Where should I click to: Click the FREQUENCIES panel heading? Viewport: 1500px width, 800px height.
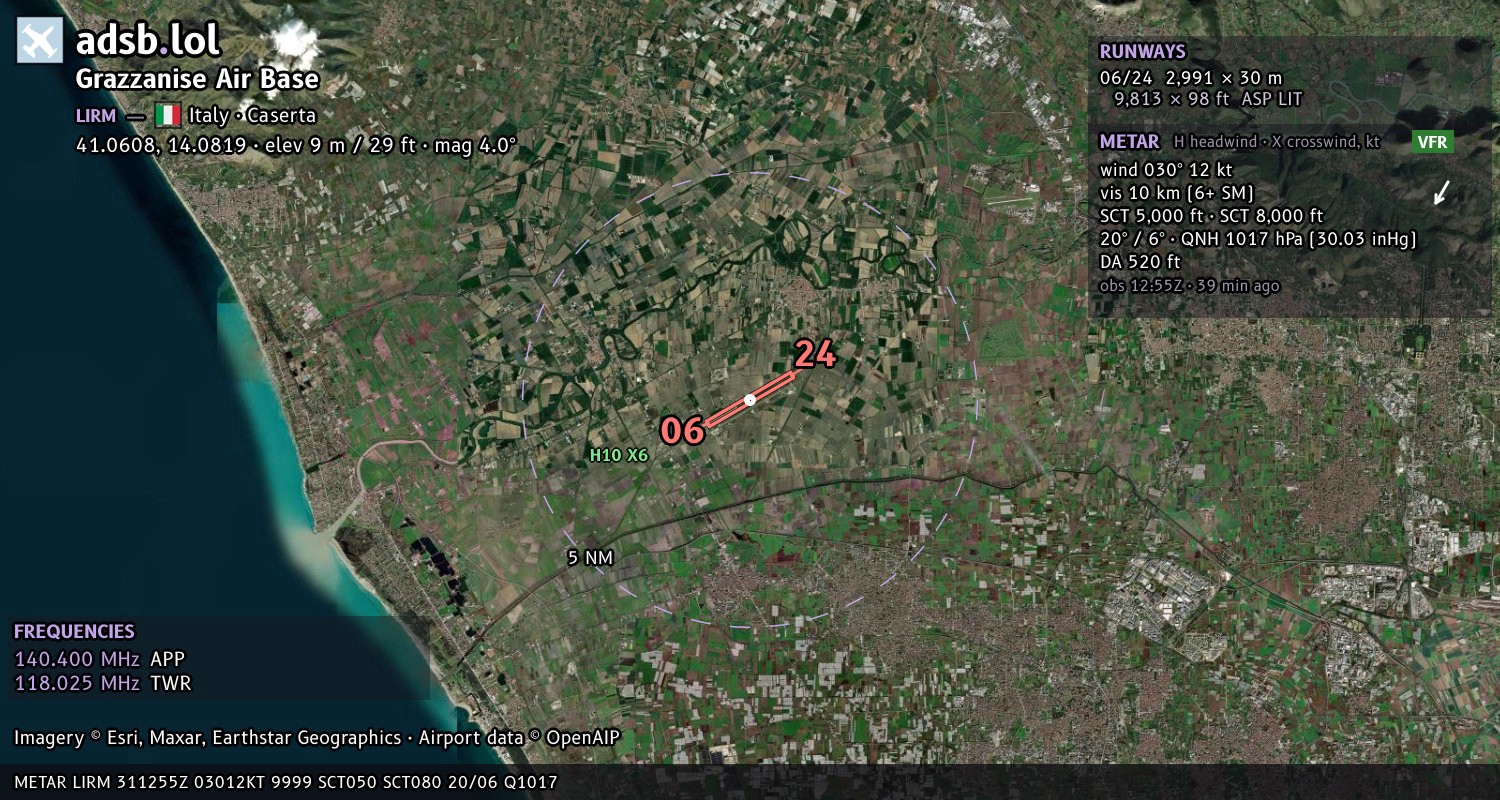[x=74, y=632]
